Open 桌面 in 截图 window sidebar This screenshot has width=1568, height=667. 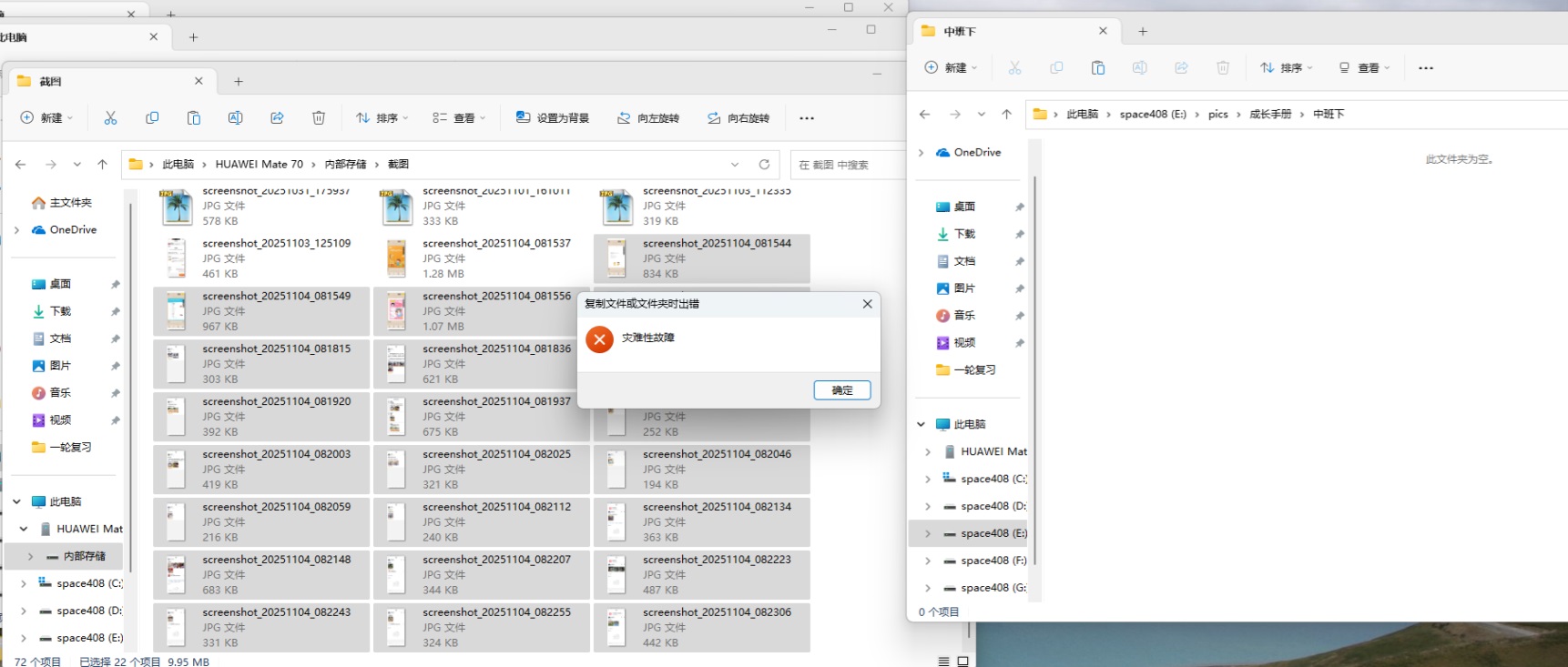pyautogui.click(x=51, y=284)
